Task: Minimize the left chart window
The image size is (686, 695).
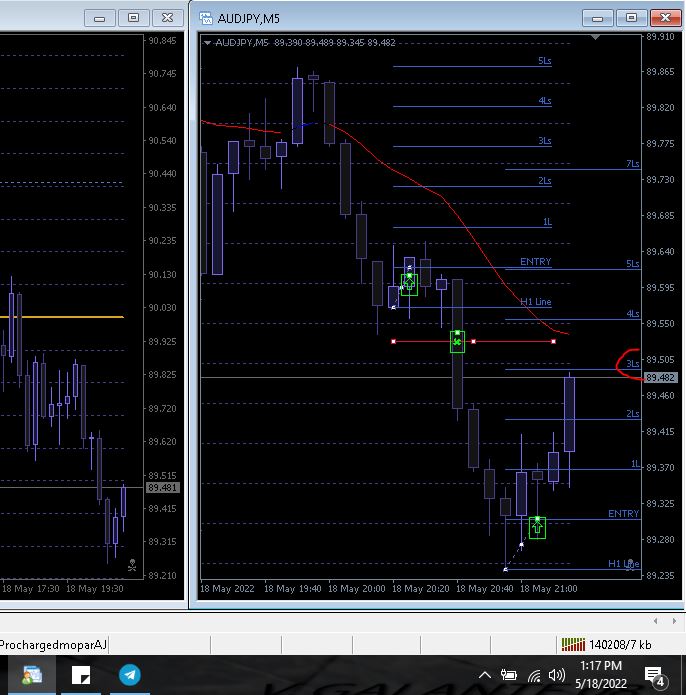Action: 100,18
